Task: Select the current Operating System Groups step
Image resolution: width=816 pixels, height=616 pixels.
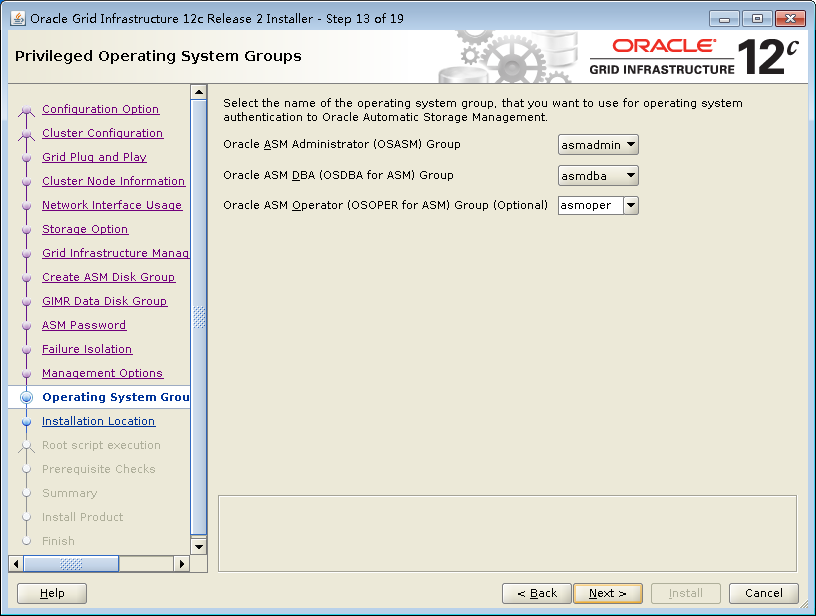Action: click(x=116, y=397)
